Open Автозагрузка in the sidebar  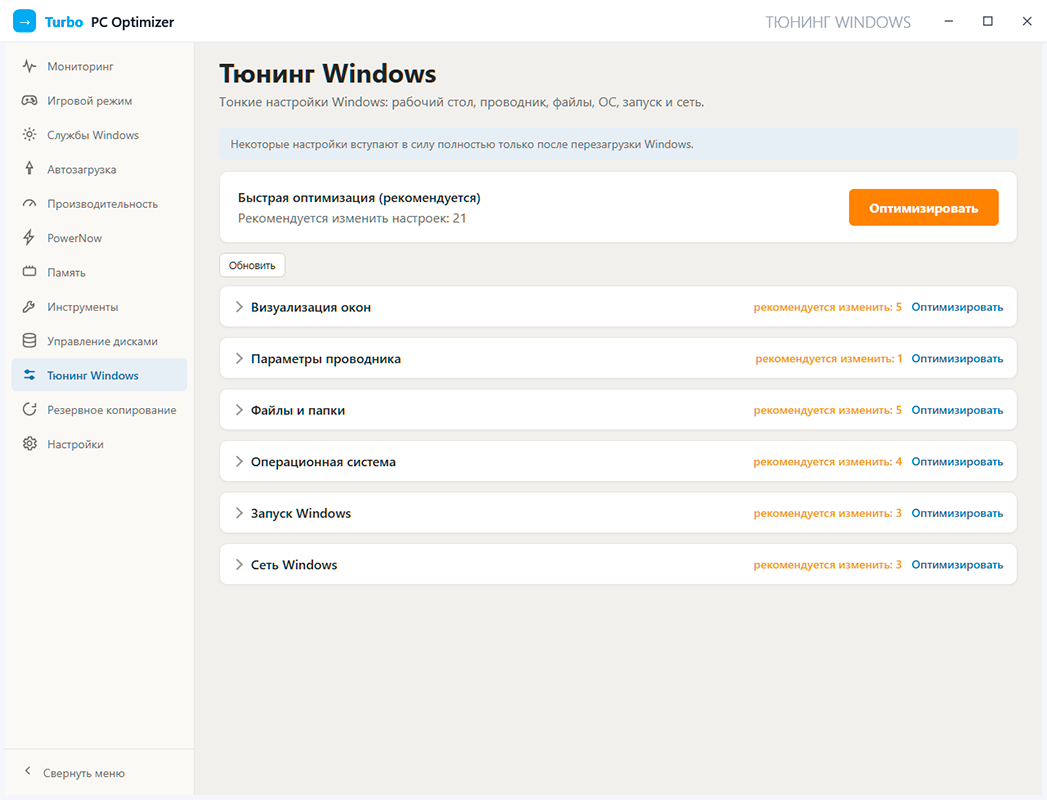click(99, 169)
